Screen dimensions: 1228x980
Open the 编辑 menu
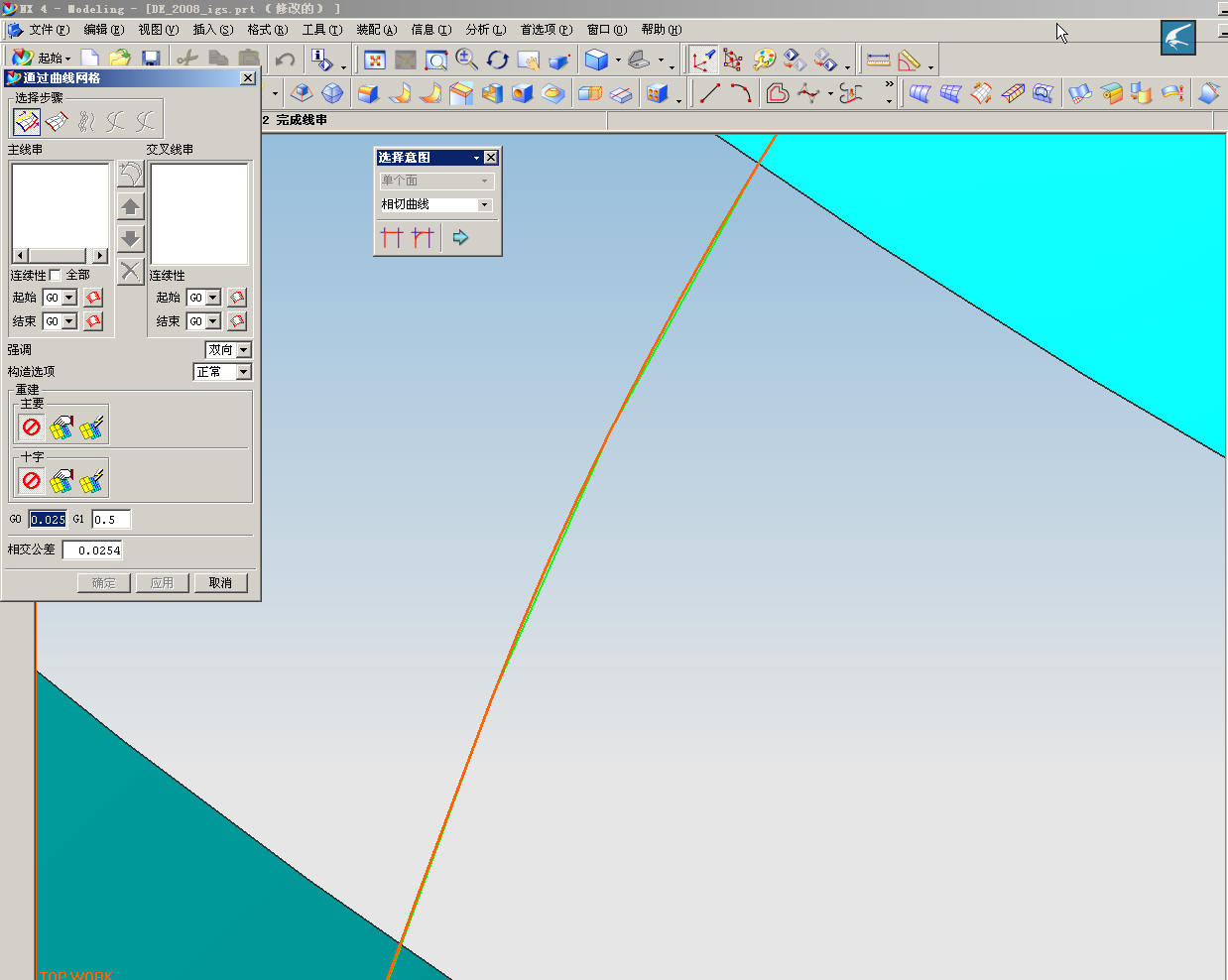(x=104, y=30)
